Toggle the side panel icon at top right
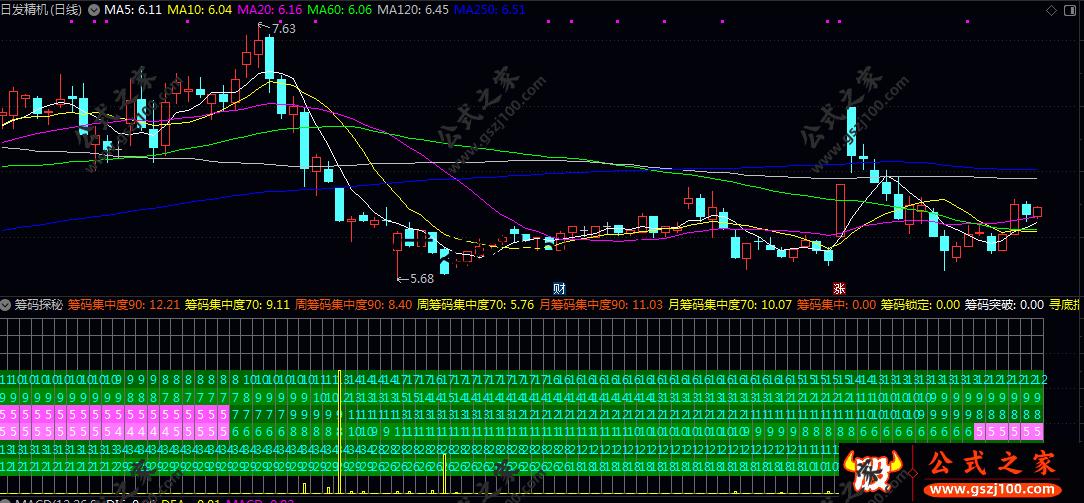Viewport: 1084px width, 503px height. (x=1071, y=10)
